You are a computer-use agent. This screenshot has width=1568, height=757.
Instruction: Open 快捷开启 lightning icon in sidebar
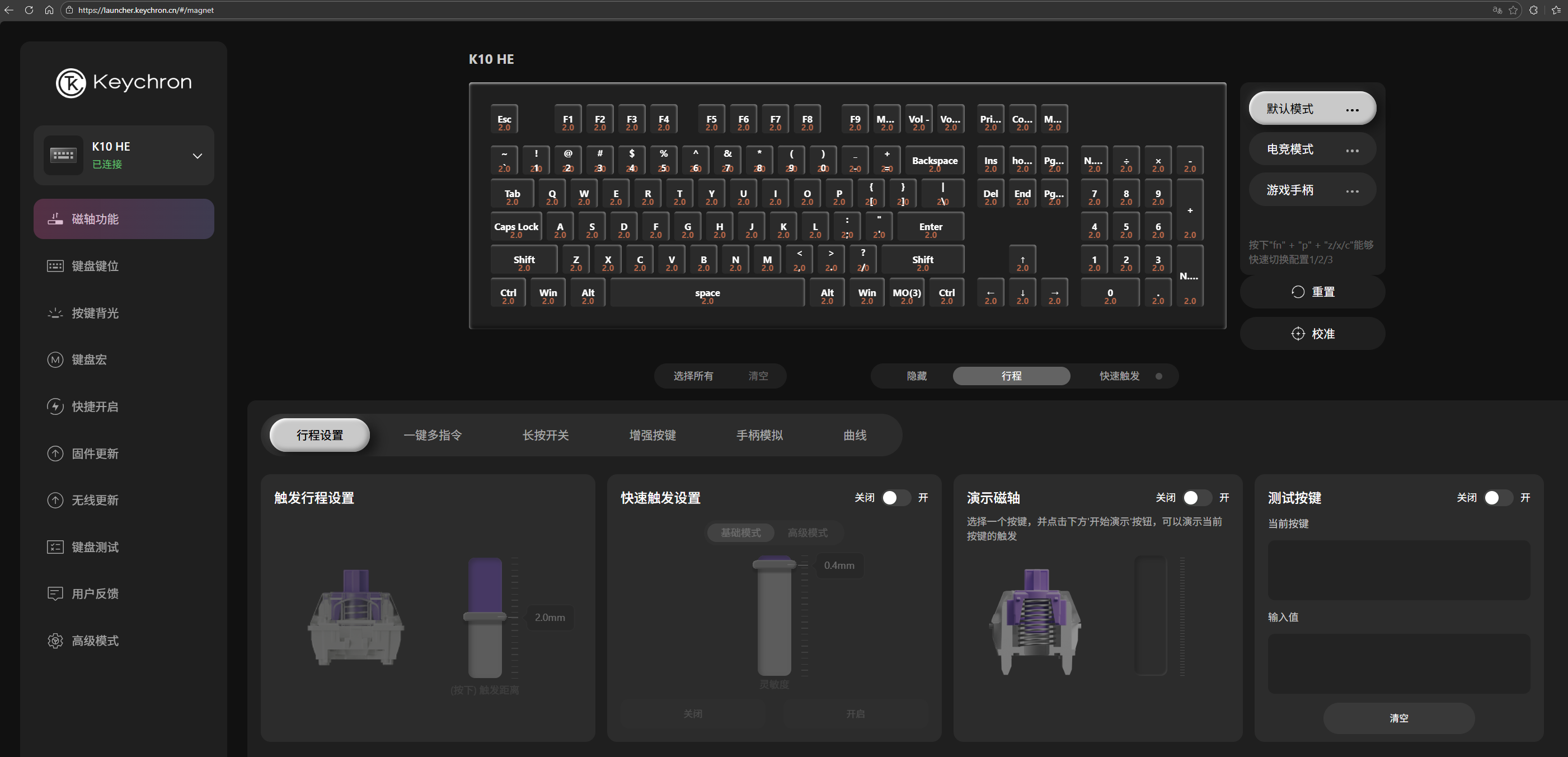pos(55,406)
